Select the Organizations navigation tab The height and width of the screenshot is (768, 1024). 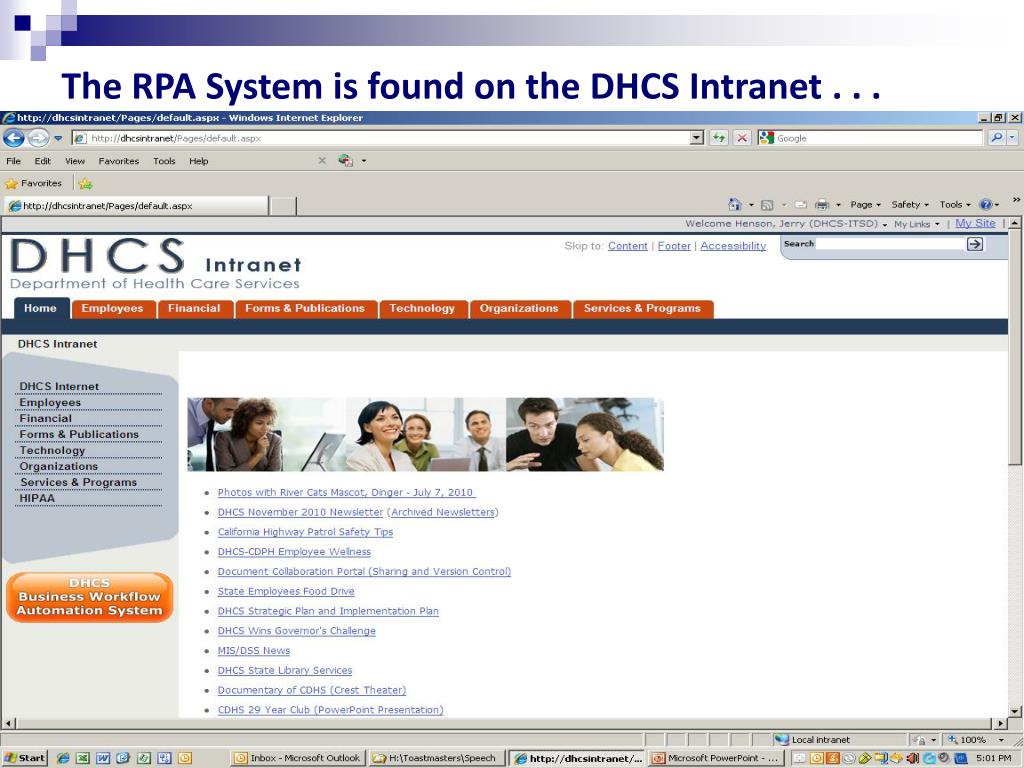coord(519,308)
